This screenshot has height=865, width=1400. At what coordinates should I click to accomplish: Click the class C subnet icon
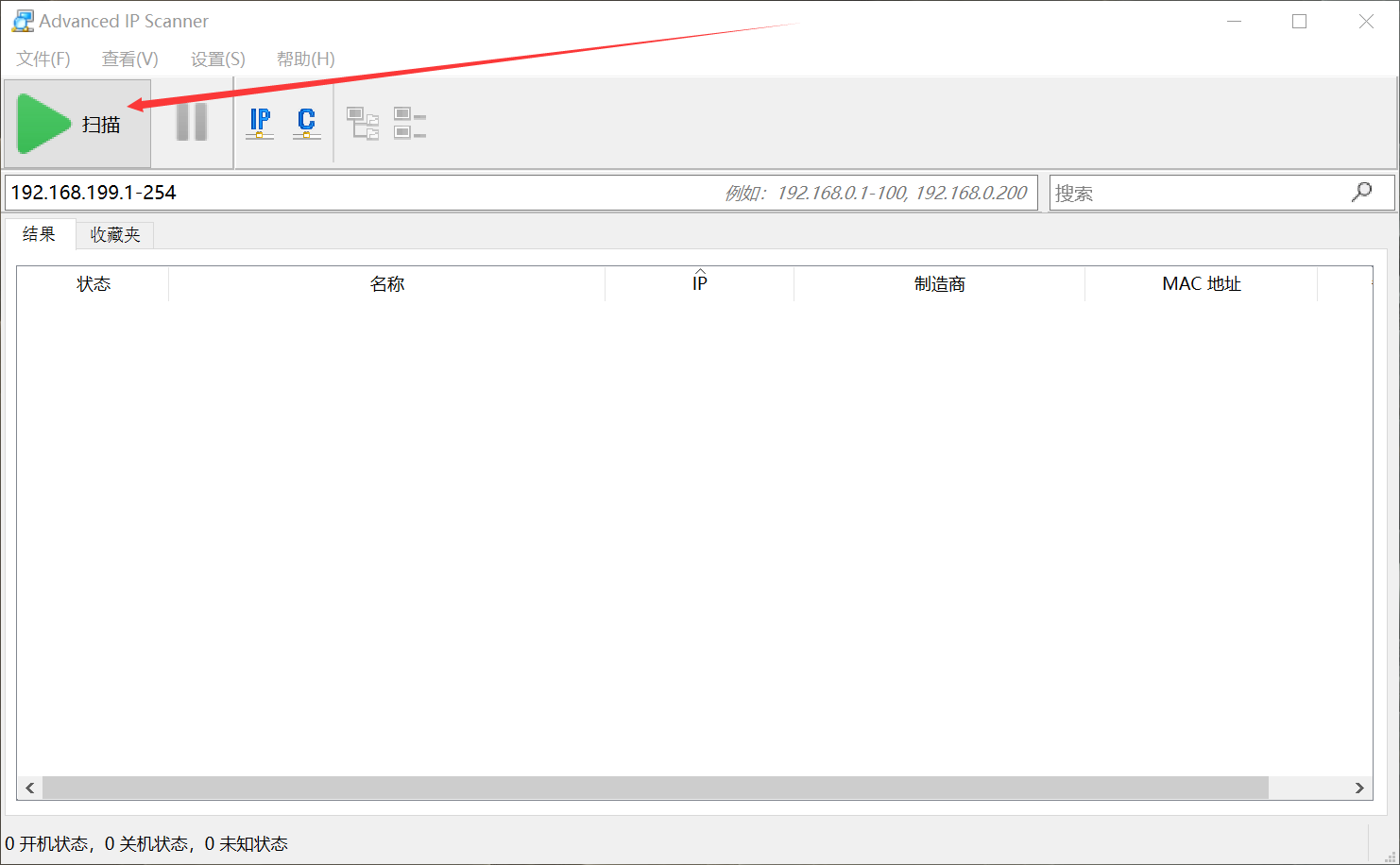click(306, 124)
